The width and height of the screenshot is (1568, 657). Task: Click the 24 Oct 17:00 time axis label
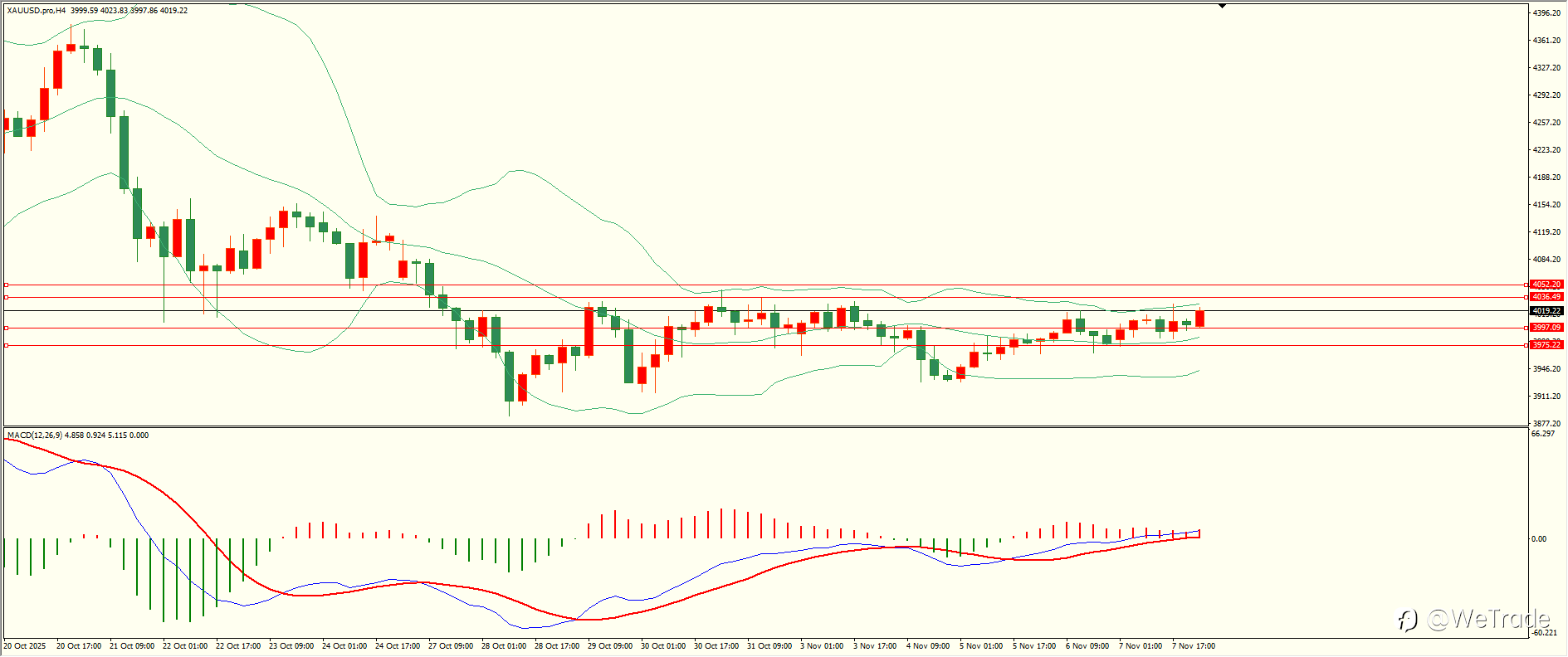pos(398,646)
